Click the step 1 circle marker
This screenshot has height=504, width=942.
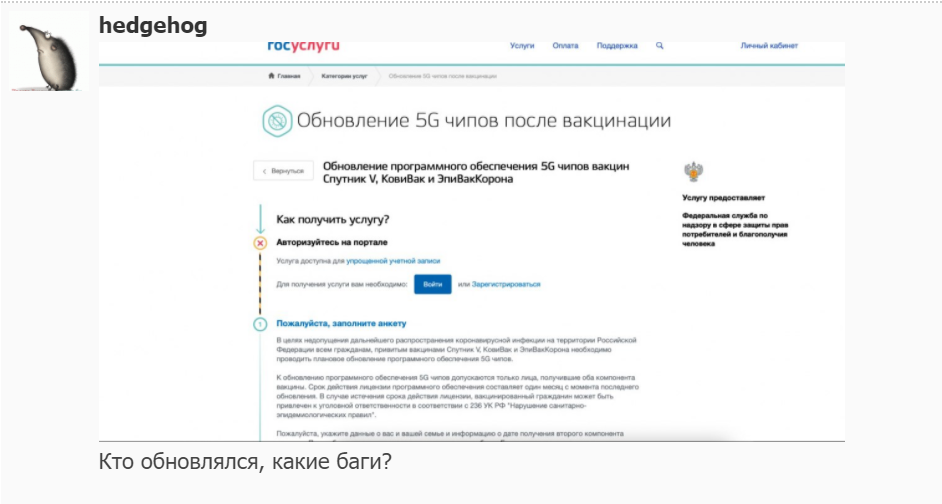click(x=260, y=324)
